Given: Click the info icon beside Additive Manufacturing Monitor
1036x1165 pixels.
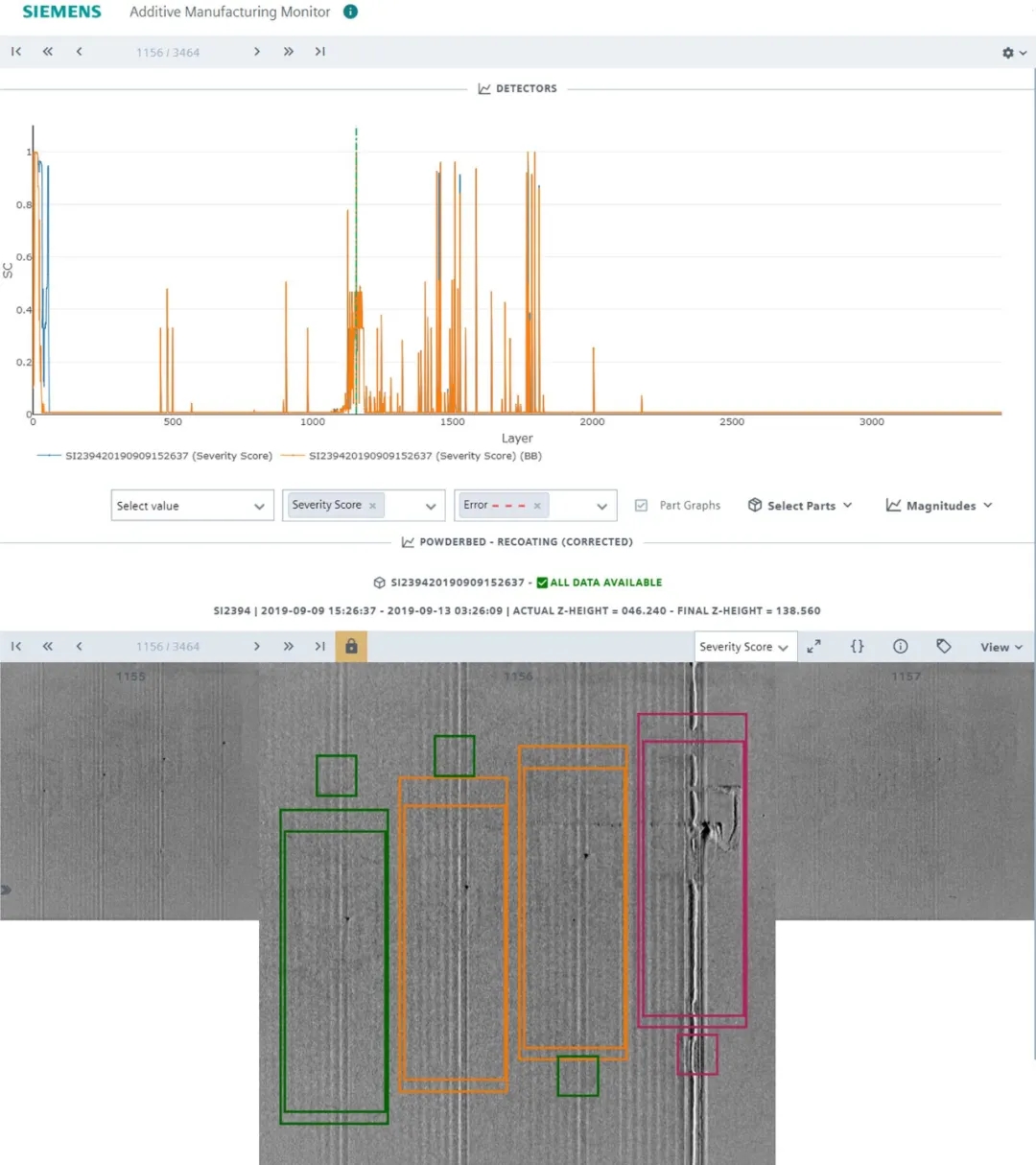Looking at the screenshot, I should click(350, 12).
